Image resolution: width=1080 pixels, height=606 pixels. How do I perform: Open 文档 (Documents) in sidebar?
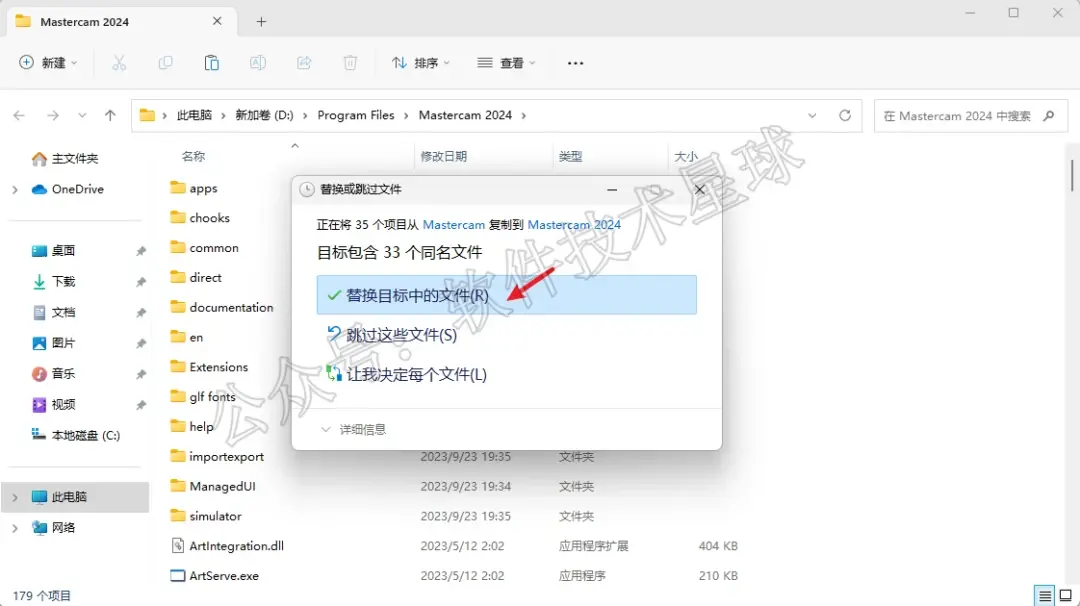point(63,312)
